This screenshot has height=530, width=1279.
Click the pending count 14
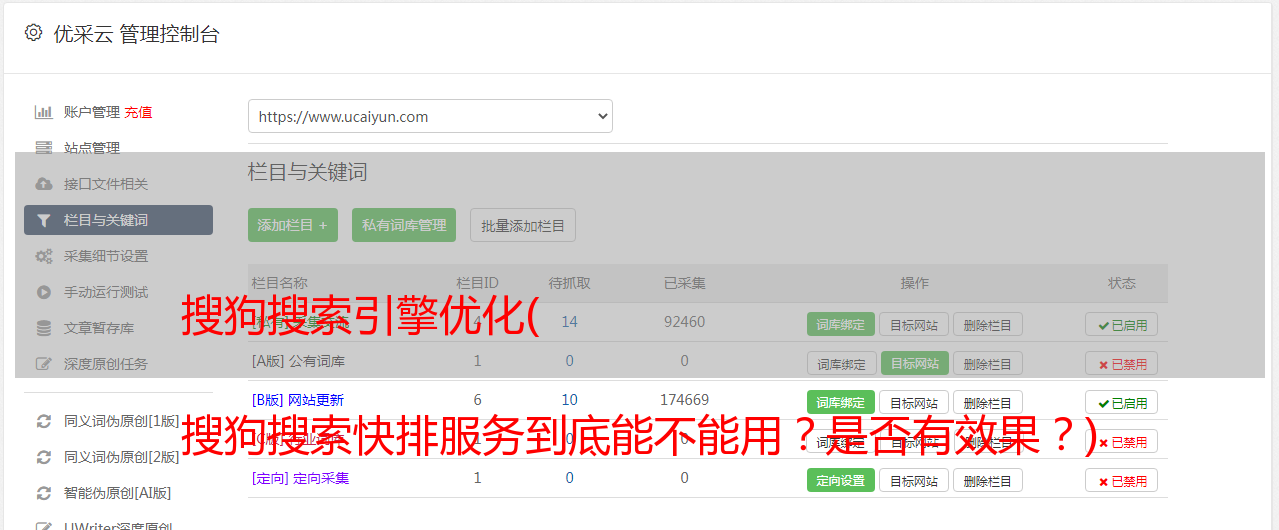(x=569, y=322)
